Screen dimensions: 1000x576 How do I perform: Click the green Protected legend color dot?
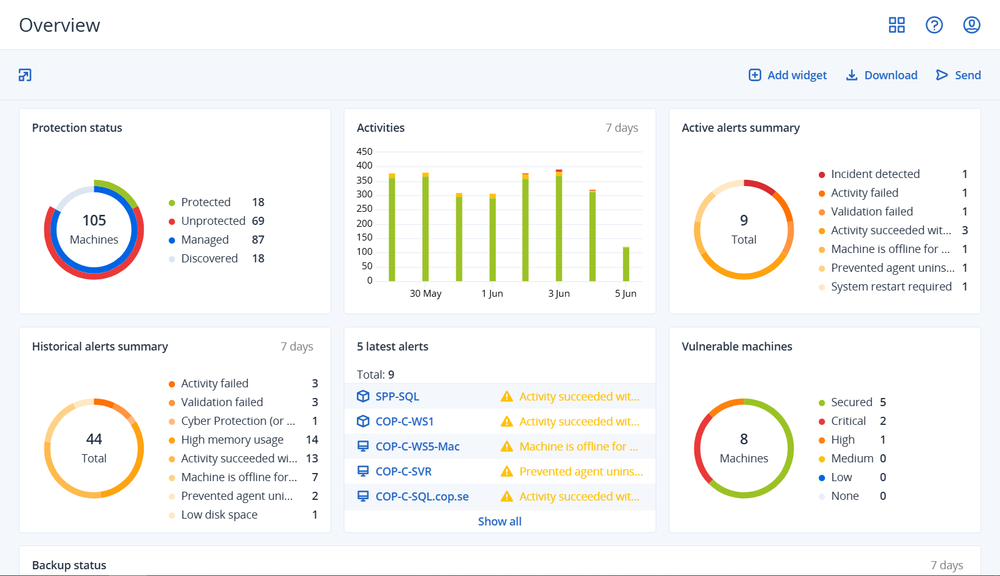click(x=172, y=203)
